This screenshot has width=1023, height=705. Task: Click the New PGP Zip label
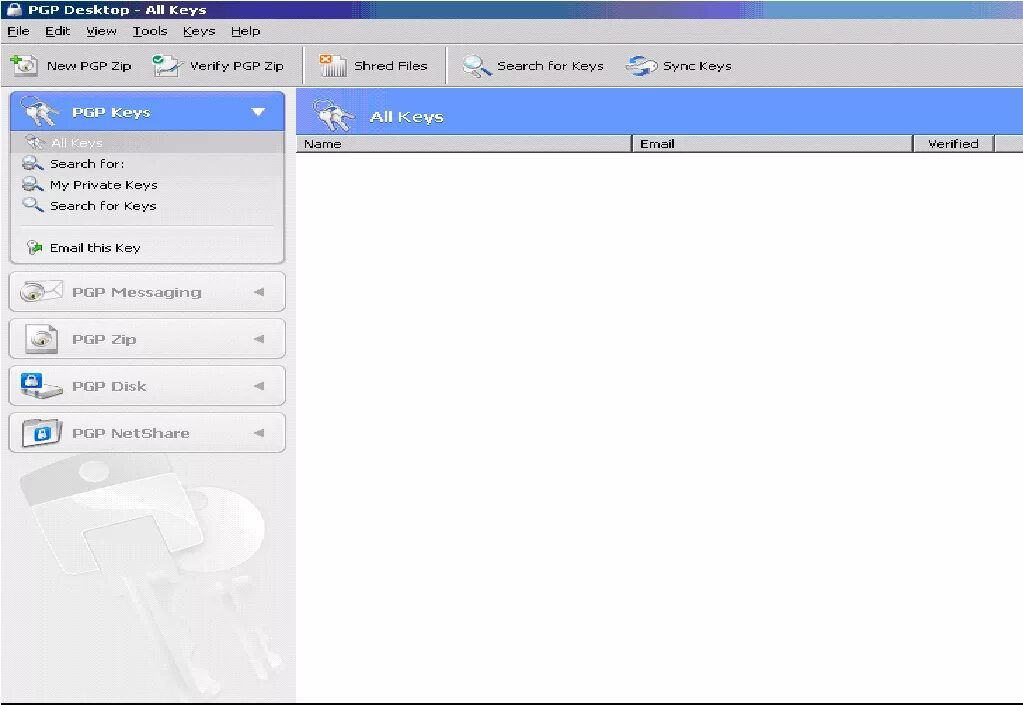point(89,66)
